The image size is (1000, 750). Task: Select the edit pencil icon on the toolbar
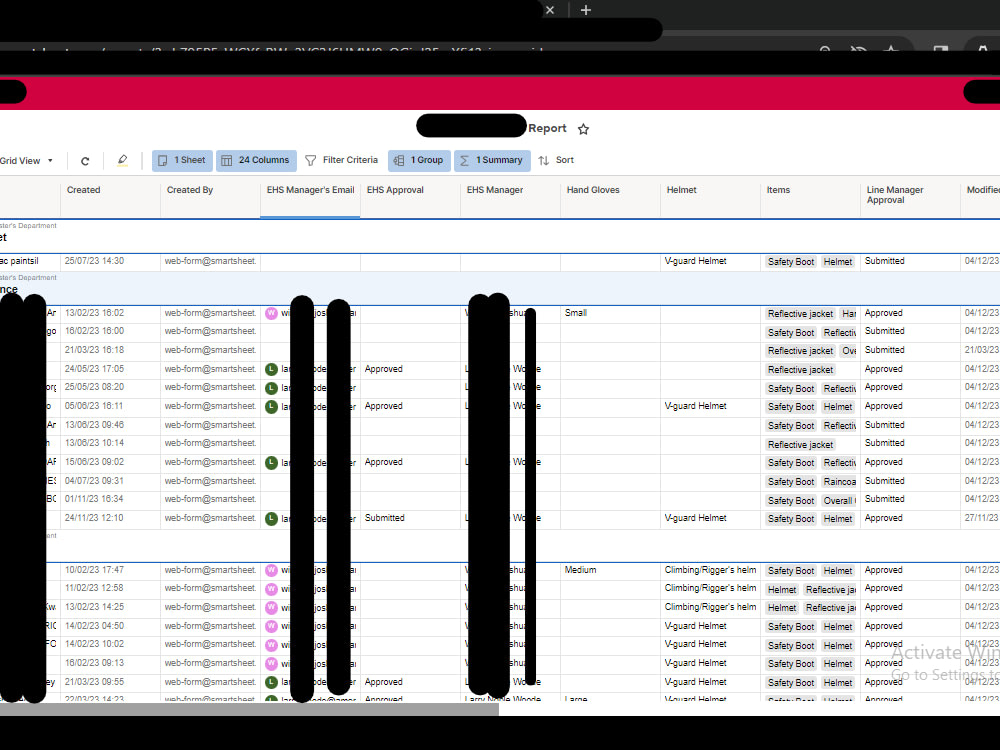tap(122, 160)
